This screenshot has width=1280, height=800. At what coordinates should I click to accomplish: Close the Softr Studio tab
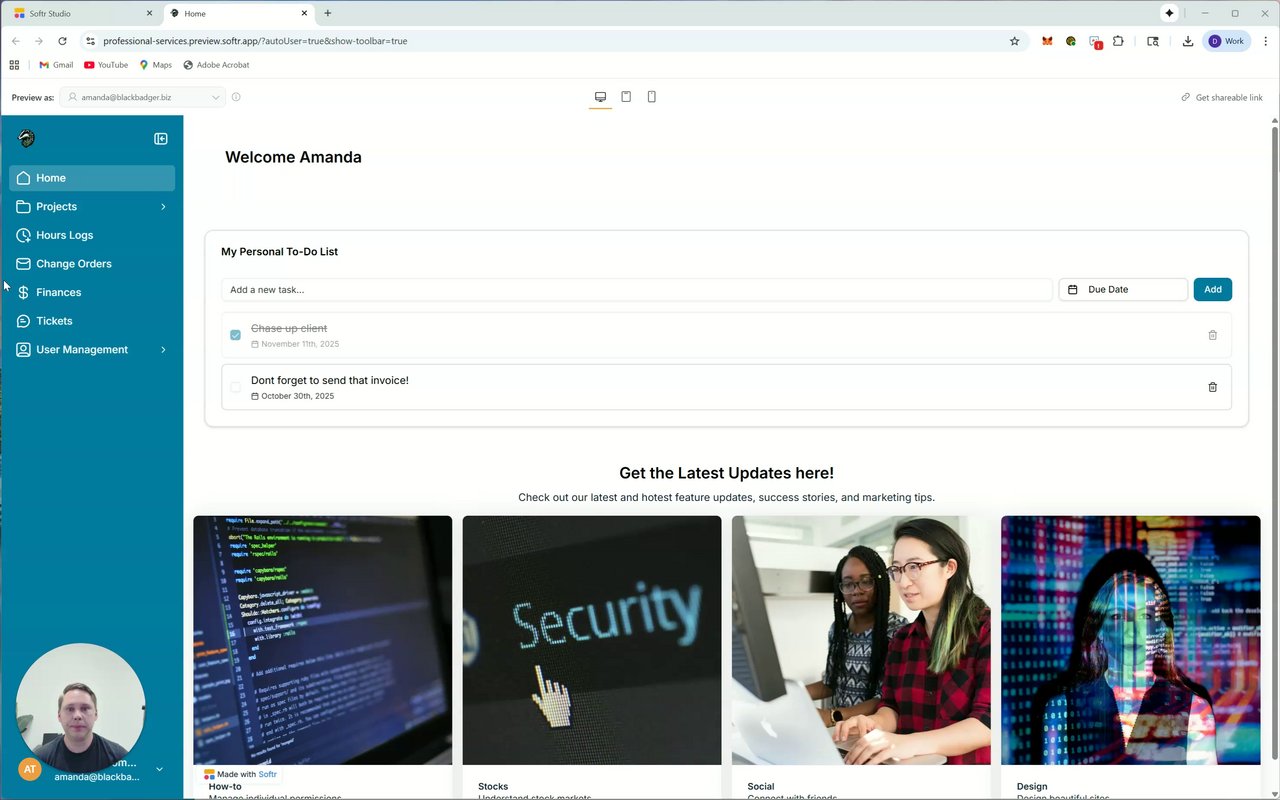coord(149,14)
